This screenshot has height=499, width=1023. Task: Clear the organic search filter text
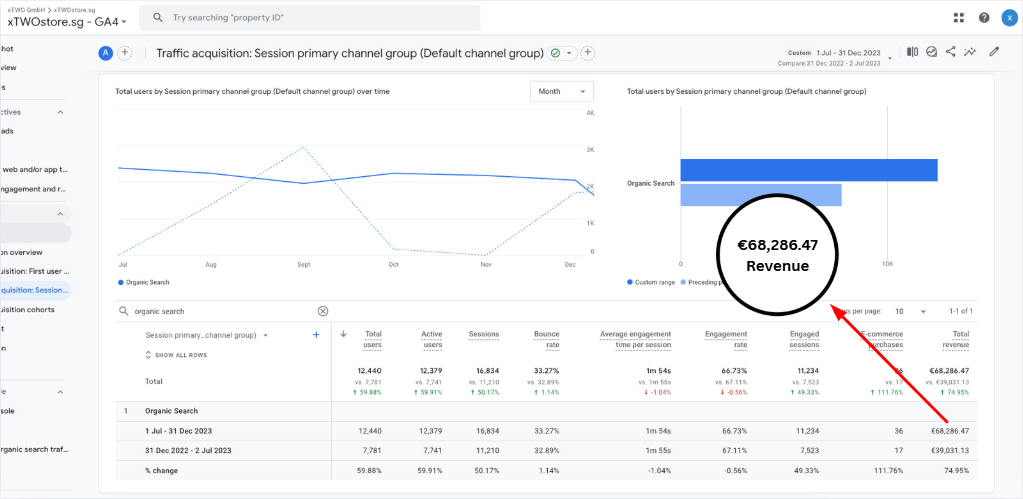tap(323, 311)
